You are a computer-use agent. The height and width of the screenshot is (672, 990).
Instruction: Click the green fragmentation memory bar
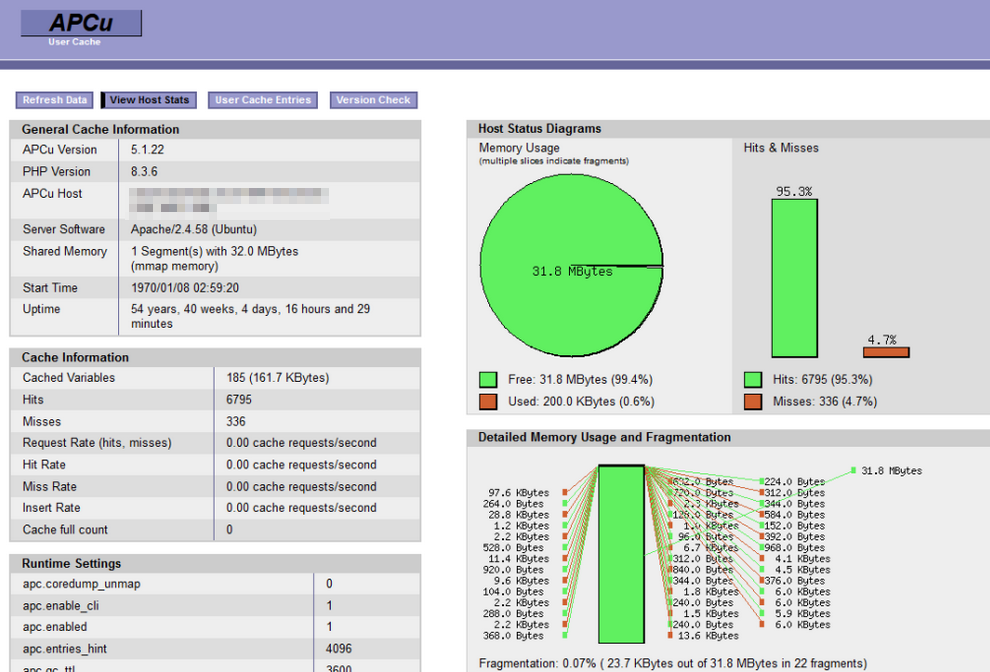click(621, 555)
